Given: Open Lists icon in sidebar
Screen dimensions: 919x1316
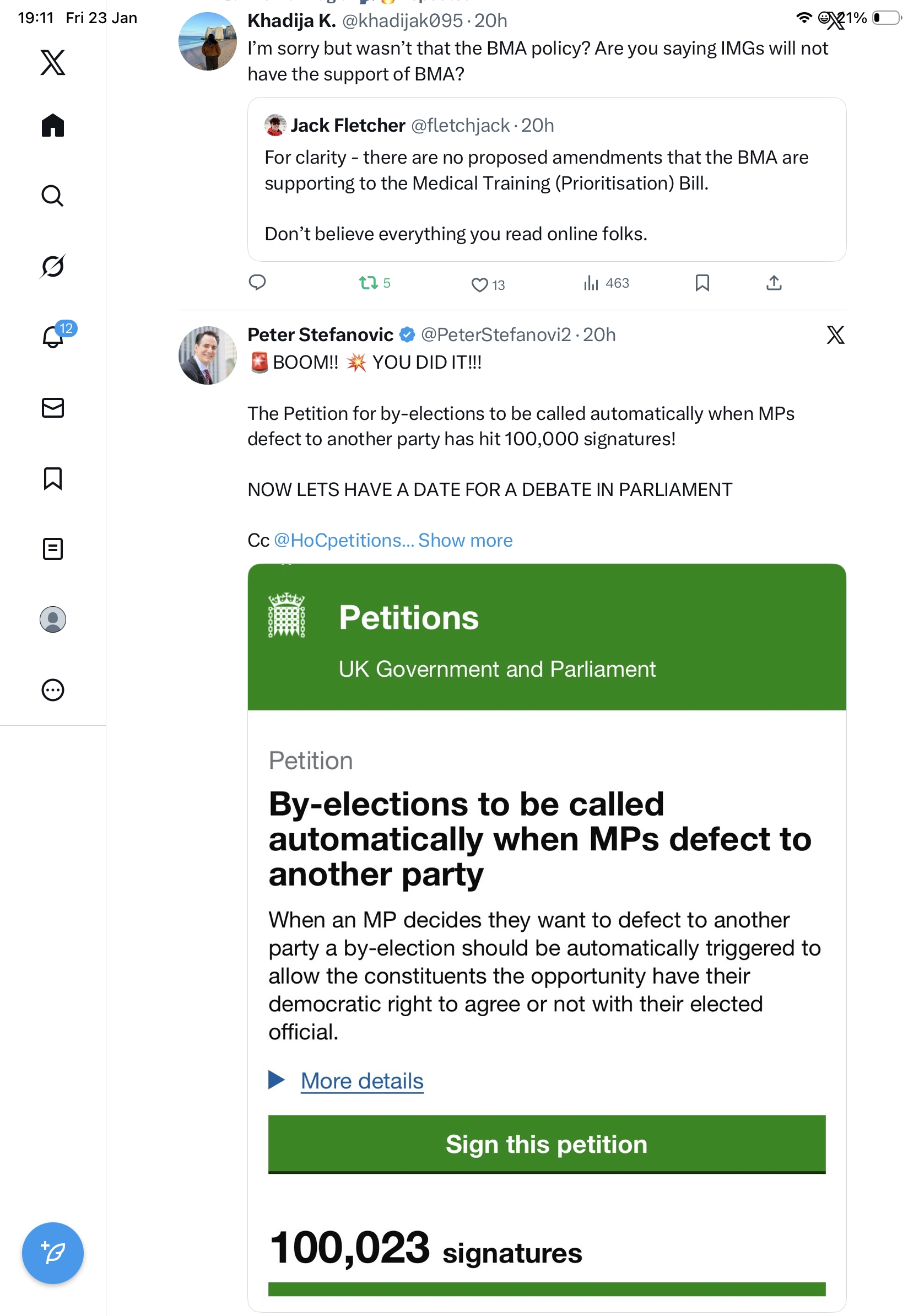Looking at the screenshot, I should point(53,548).
